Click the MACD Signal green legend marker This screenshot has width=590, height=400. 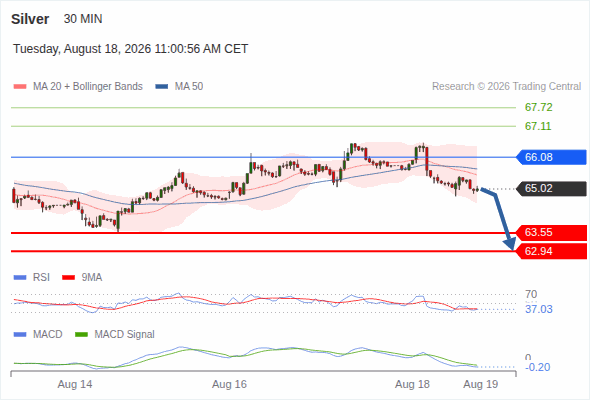(81, 335)
